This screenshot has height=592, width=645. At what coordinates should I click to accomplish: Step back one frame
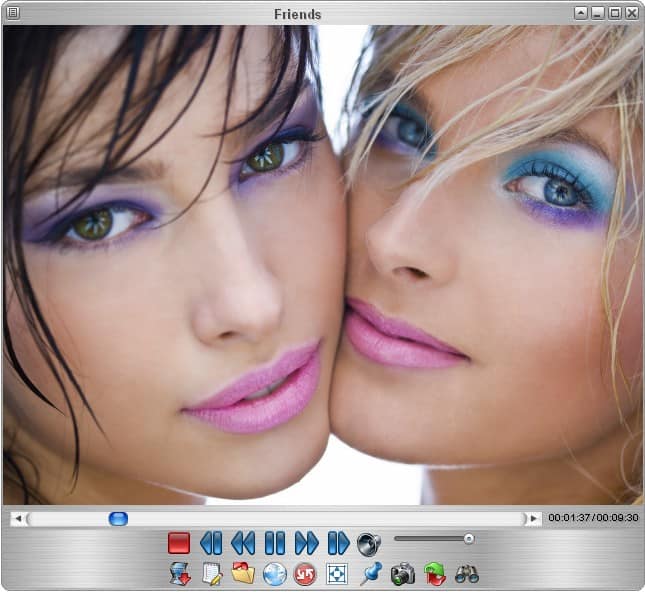[x=211, y=543]
